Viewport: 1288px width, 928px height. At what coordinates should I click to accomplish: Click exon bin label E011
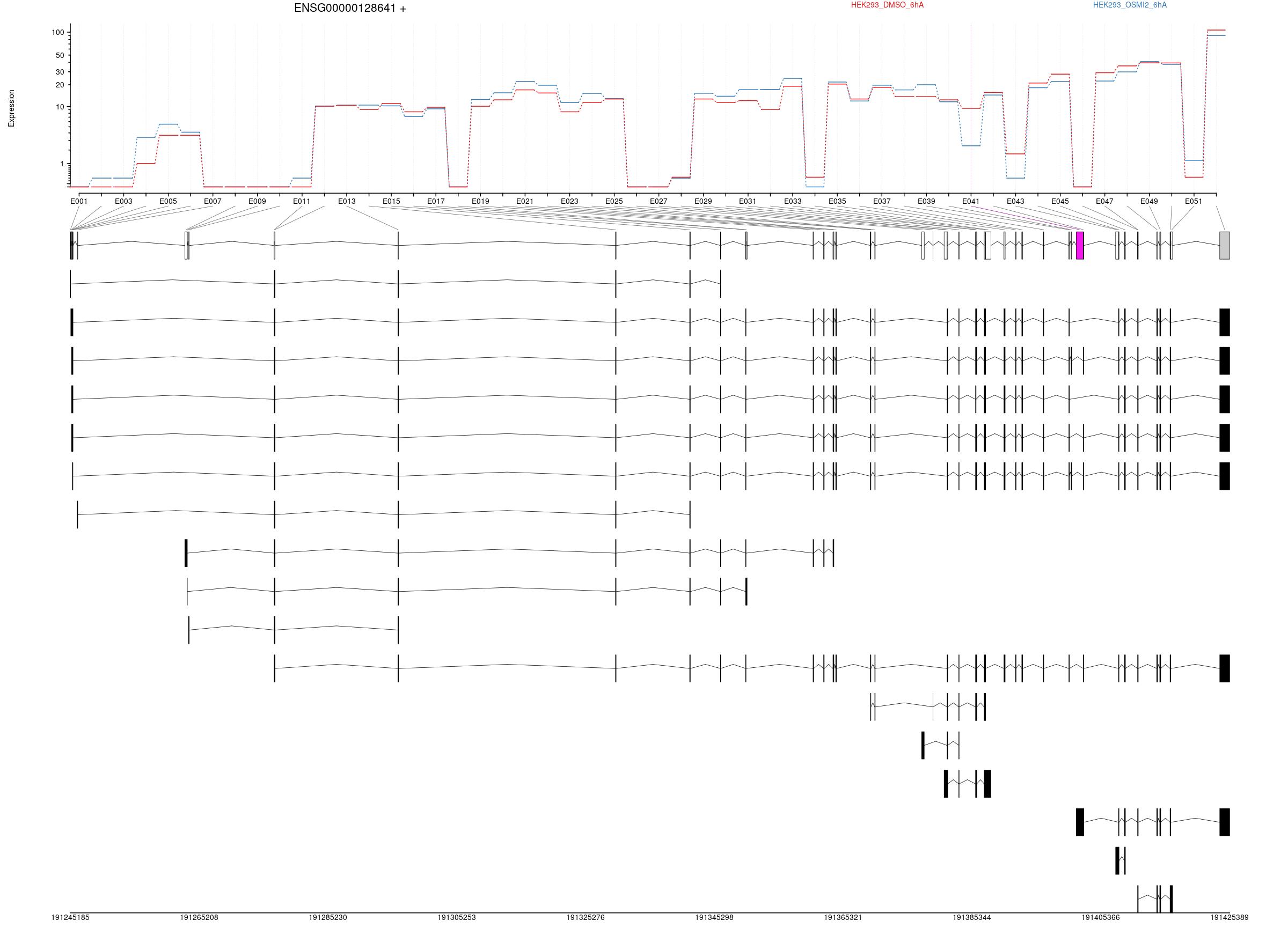click(x=302, y=202)
